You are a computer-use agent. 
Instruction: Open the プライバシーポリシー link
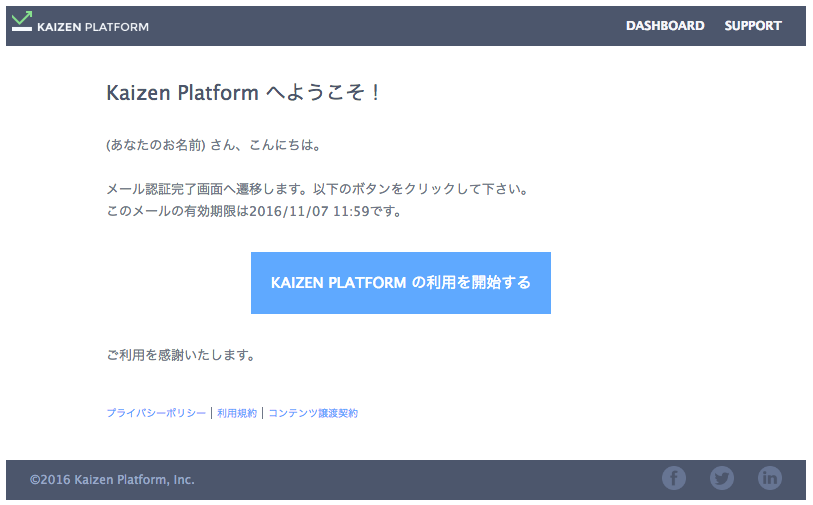click(x=156, y=413)
